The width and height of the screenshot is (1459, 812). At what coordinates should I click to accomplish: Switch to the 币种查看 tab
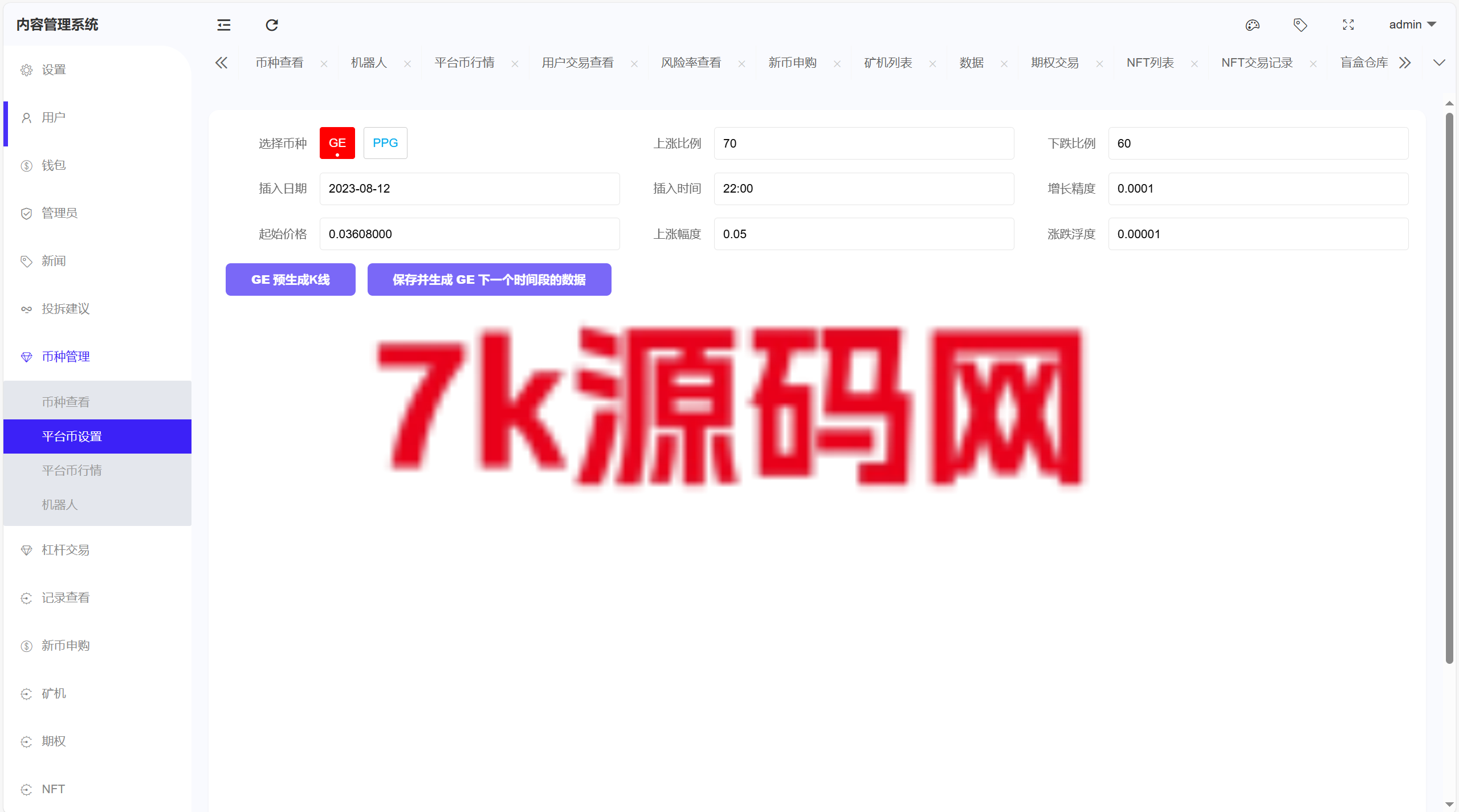(279, 63)
